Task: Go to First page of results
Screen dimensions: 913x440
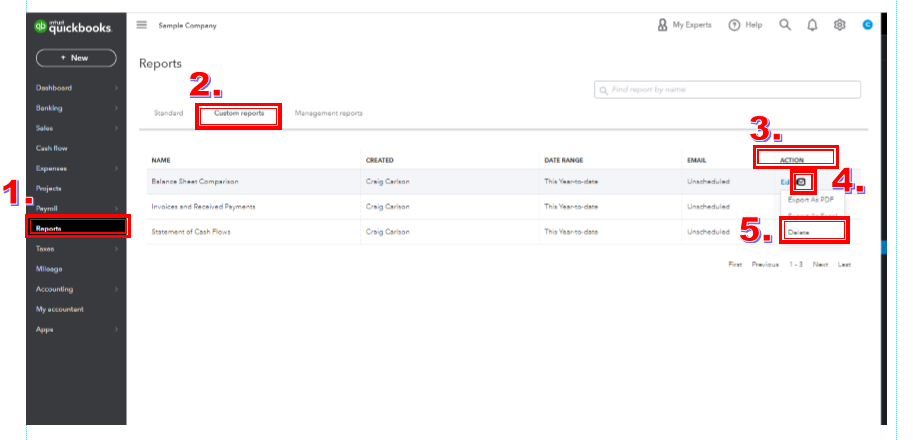Action: click(735, 265)
